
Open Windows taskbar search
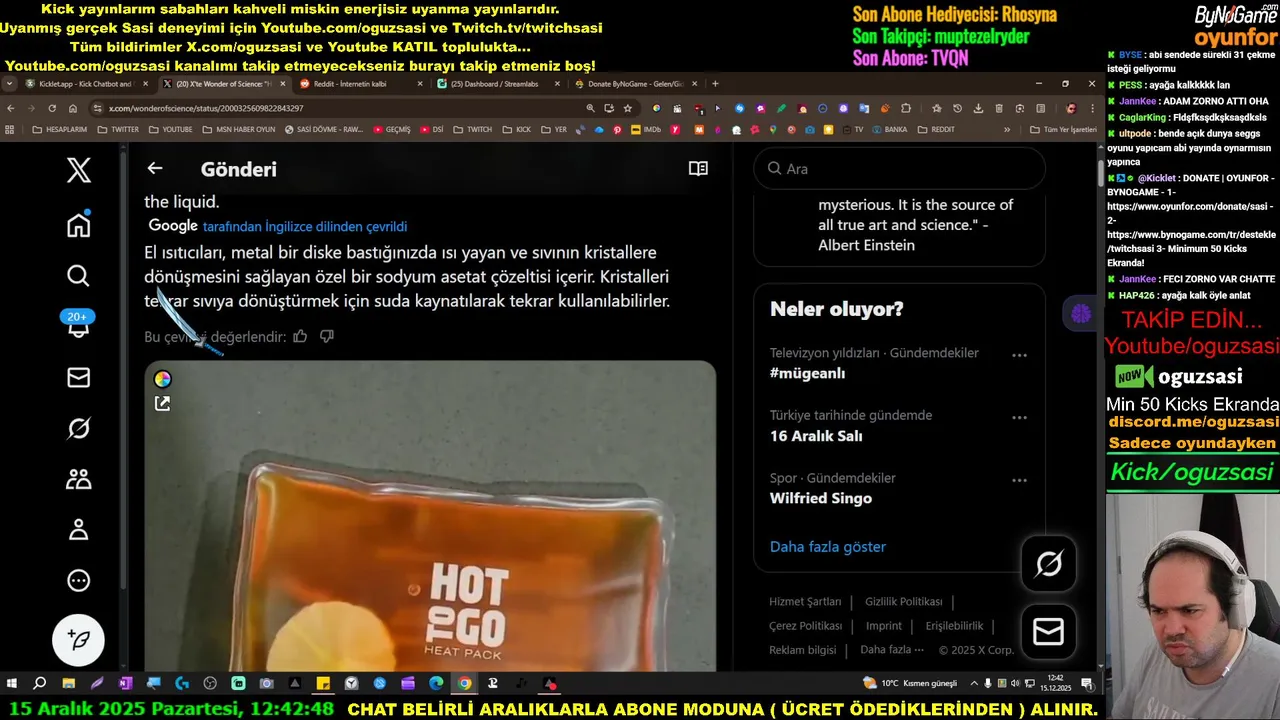[x=39, y=683]
